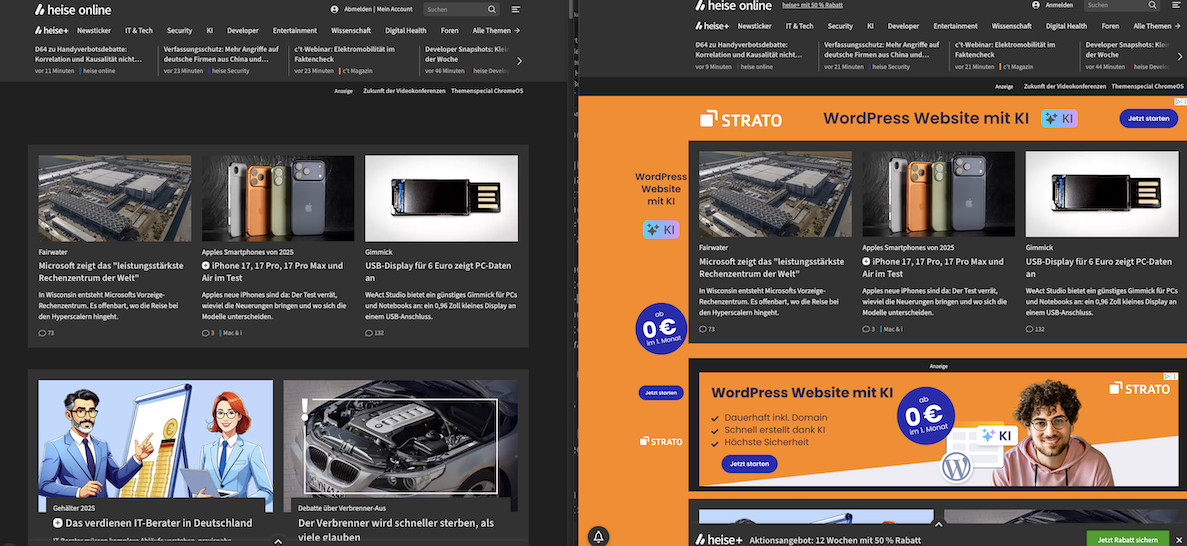1187x546 pixels.
Task: Expand Alle Themen arrow in right window
Action: point(1177,26)
